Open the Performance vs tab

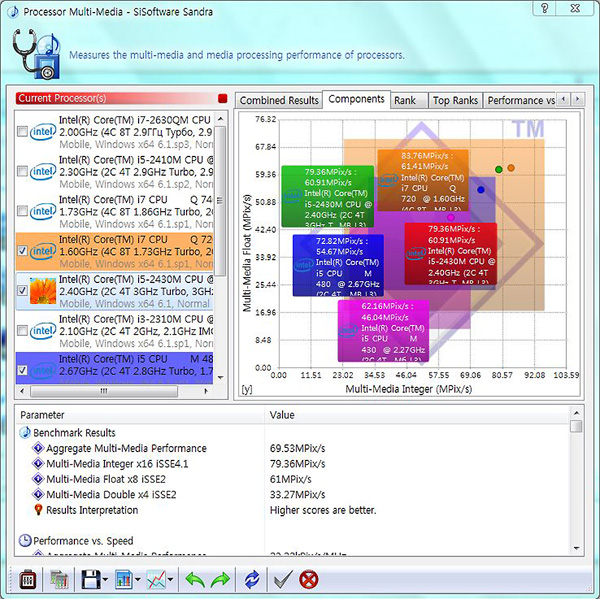pyautogui.click(x=520, y=101)
